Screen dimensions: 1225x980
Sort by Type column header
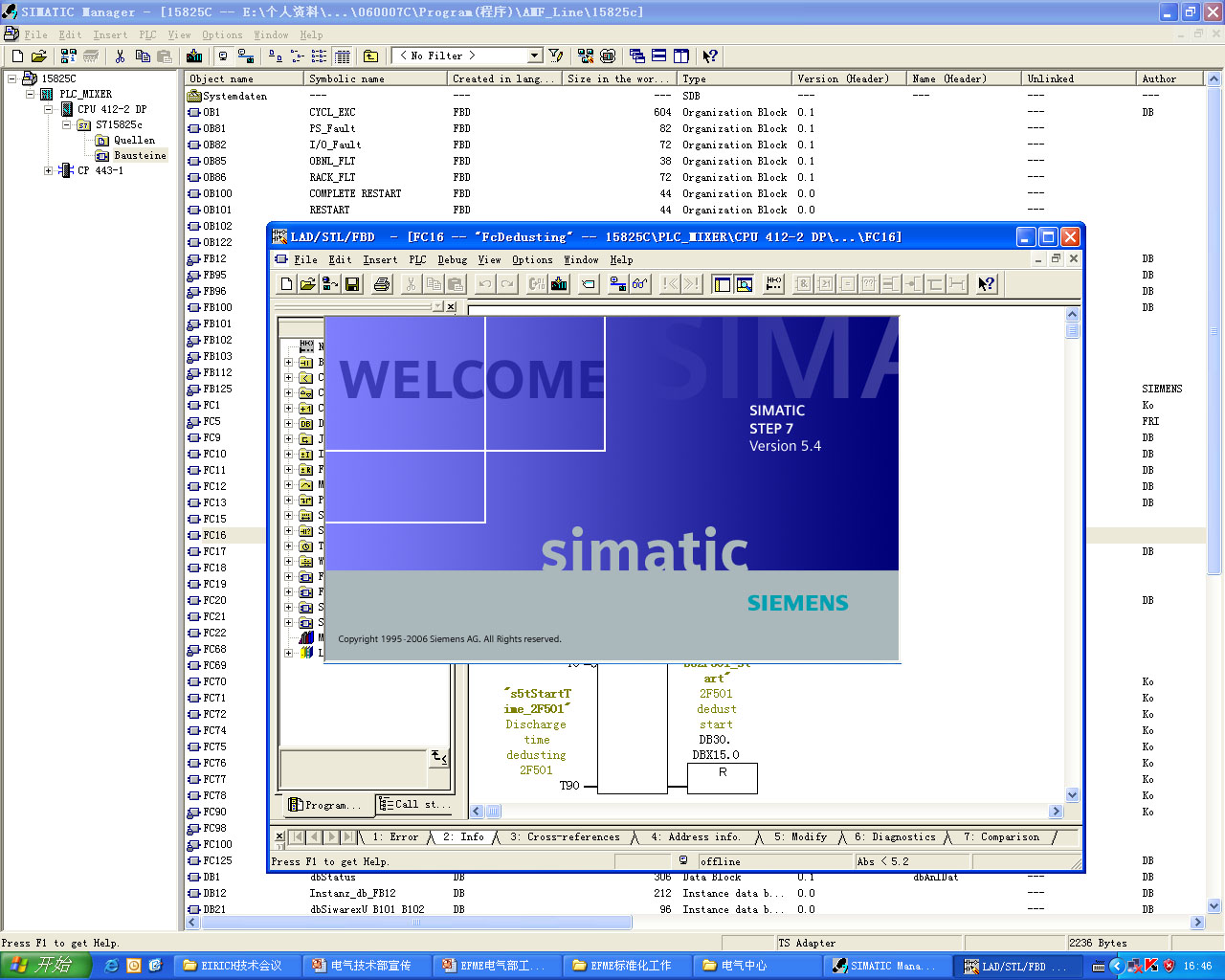pyautogui.click(x=734, y=78)
